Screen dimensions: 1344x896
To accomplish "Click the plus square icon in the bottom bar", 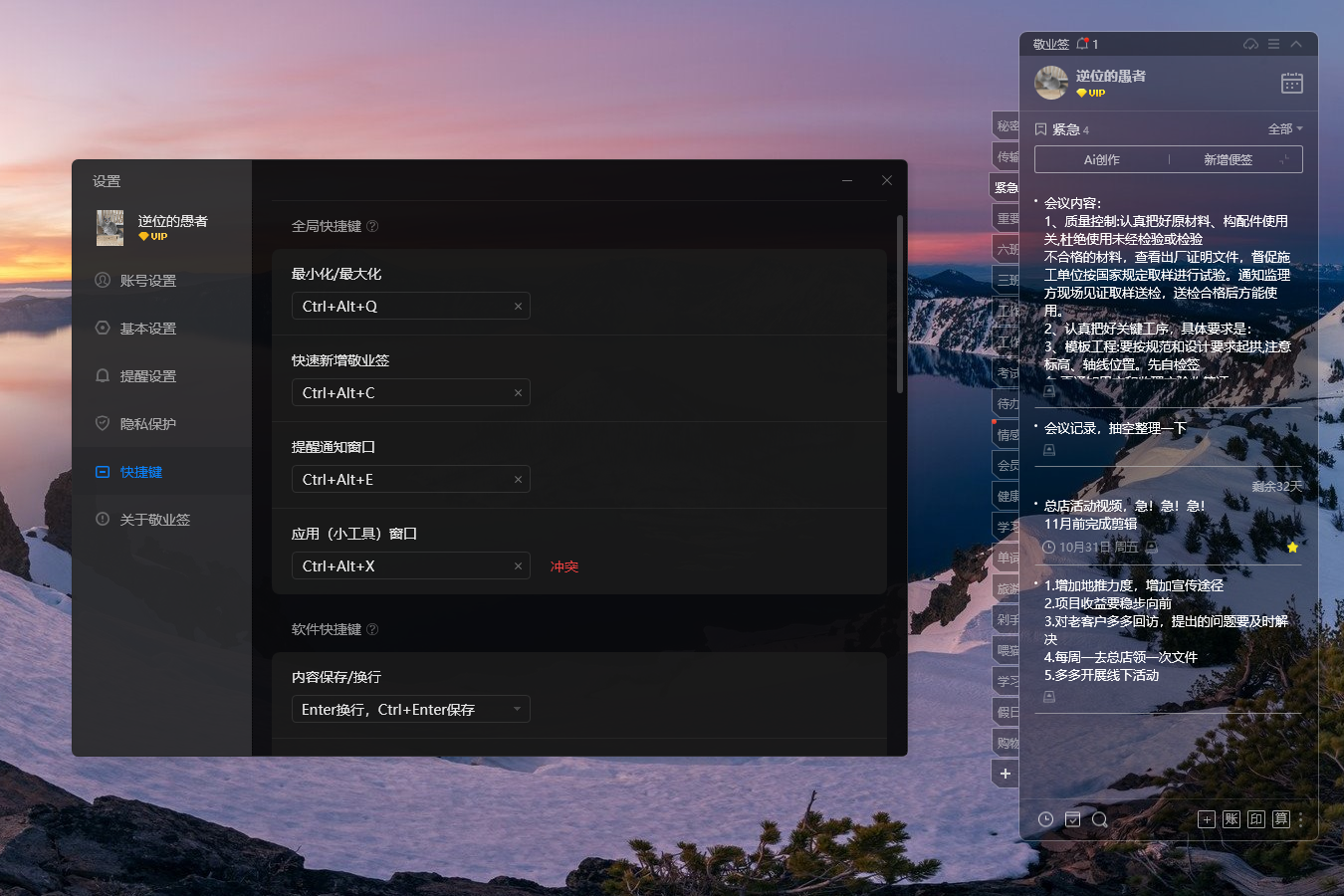I will point(1207,819).
